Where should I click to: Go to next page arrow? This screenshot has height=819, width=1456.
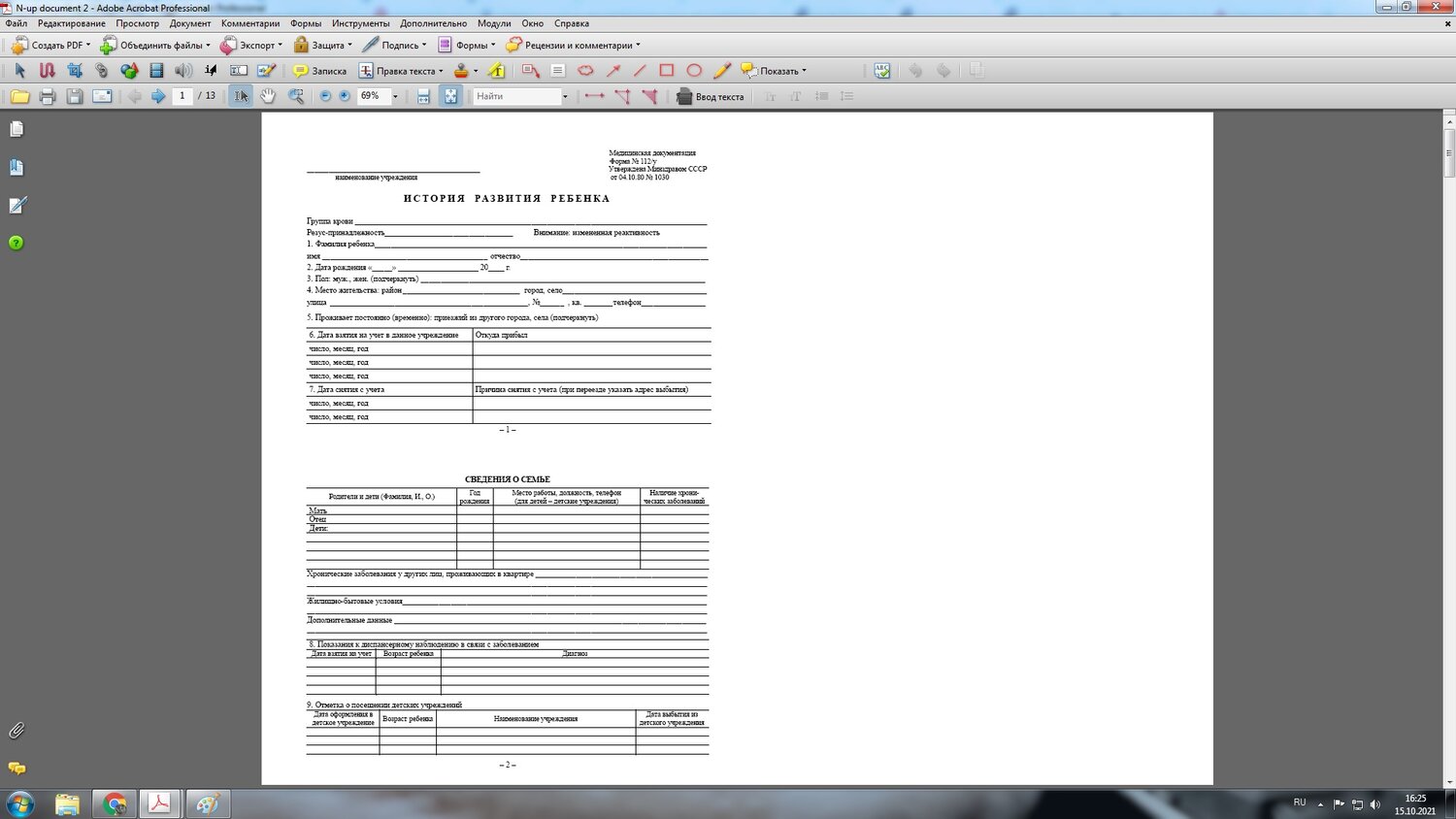point(158,96)
